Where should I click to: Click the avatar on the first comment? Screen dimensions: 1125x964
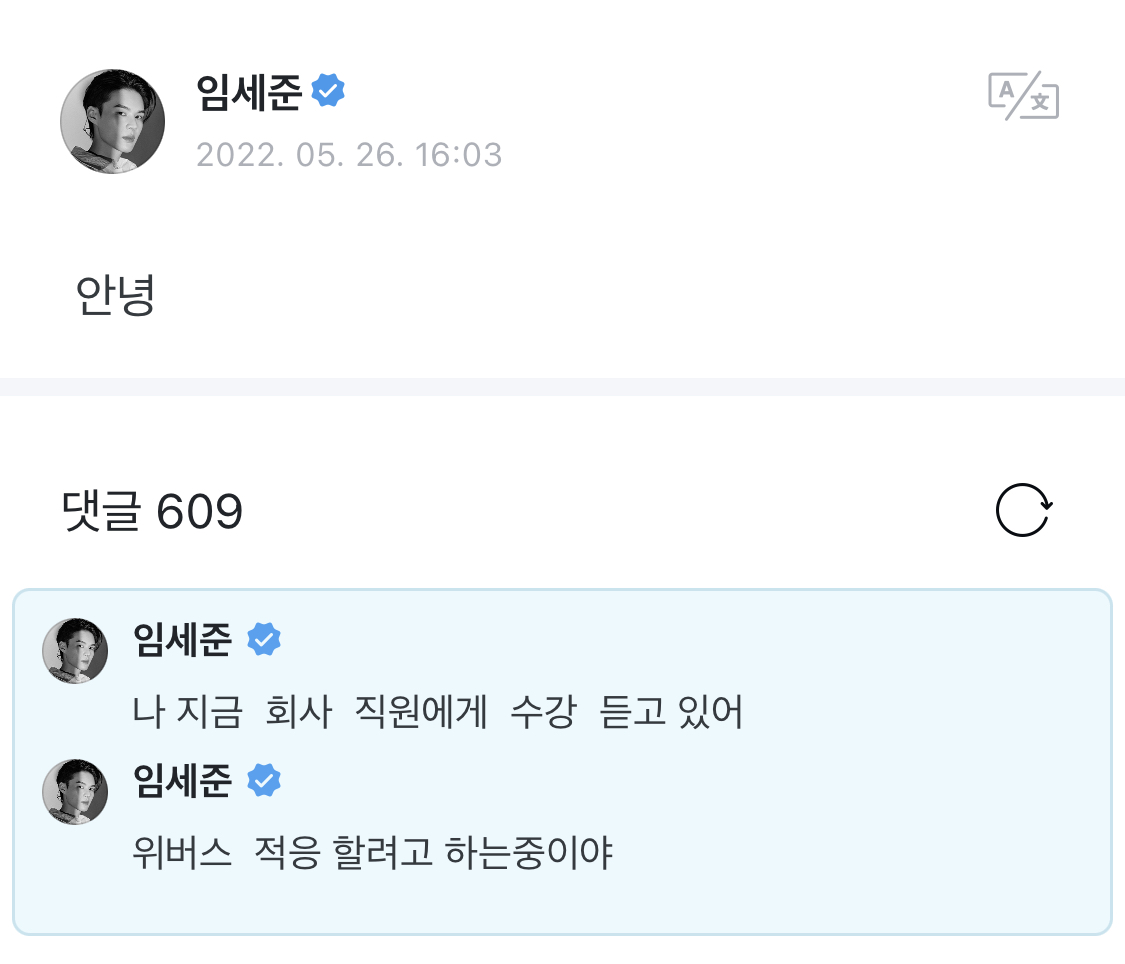tap(74, 651)
